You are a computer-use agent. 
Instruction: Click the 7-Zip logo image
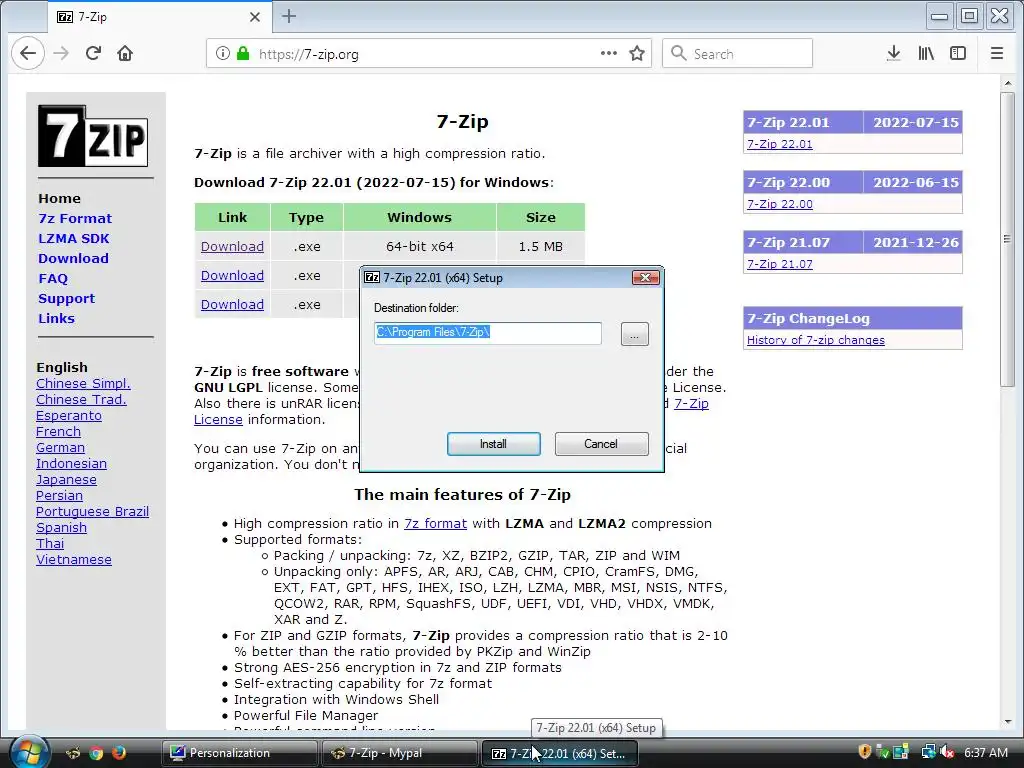click(93, 136)
